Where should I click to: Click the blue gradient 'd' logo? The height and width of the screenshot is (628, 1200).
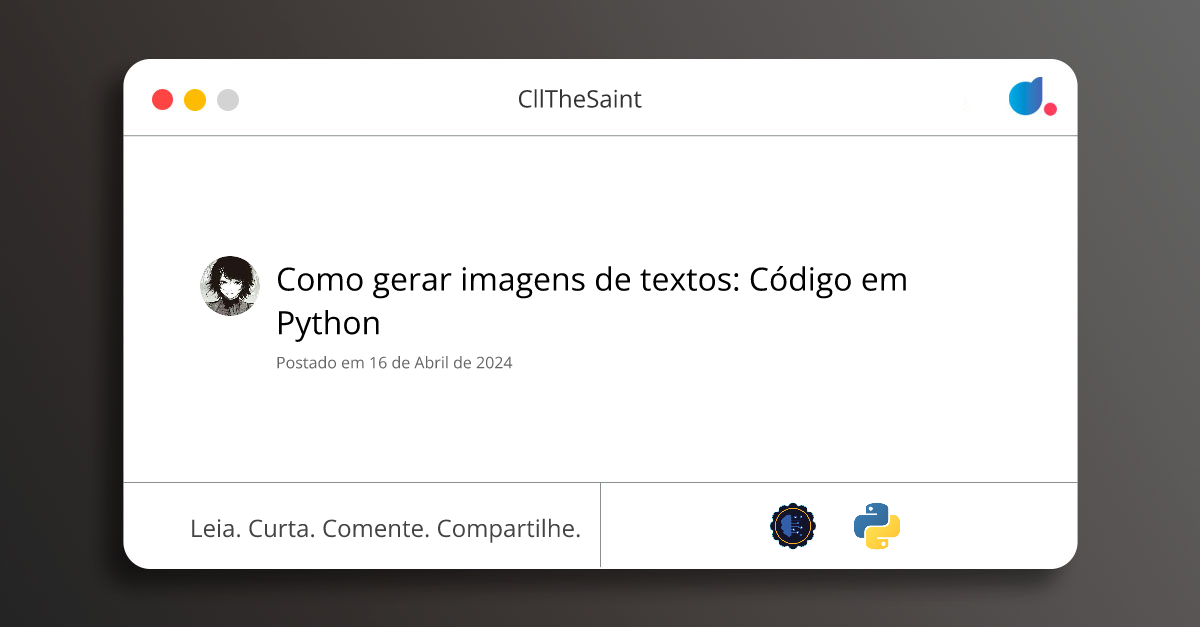(x=1027, y=96)
